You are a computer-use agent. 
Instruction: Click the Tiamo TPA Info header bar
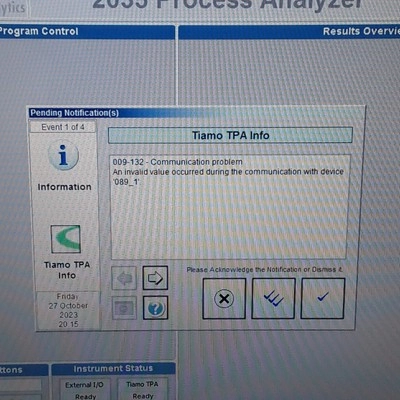coord(230,135)
